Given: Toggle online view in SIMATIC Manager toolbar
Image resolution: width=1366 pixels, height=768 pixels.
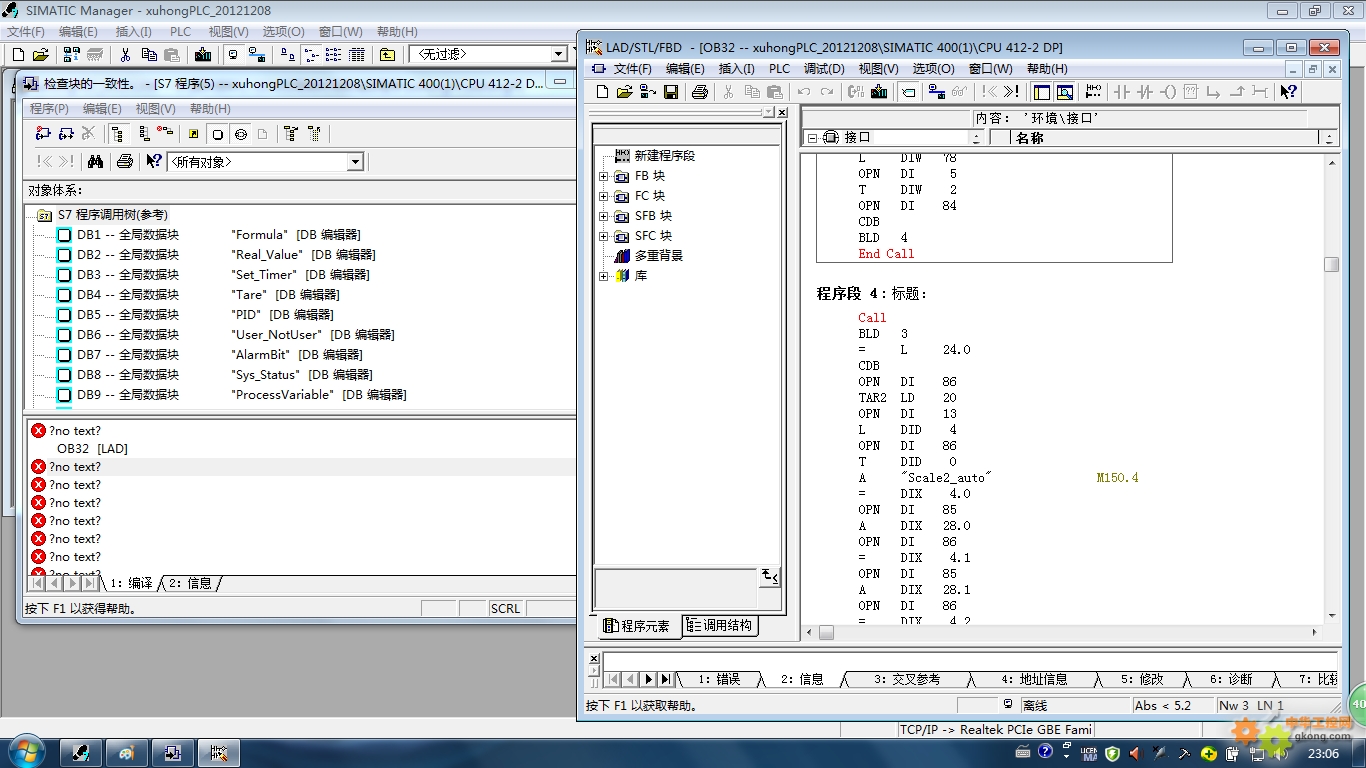Looking at the screenshot, I should (257, 54).
